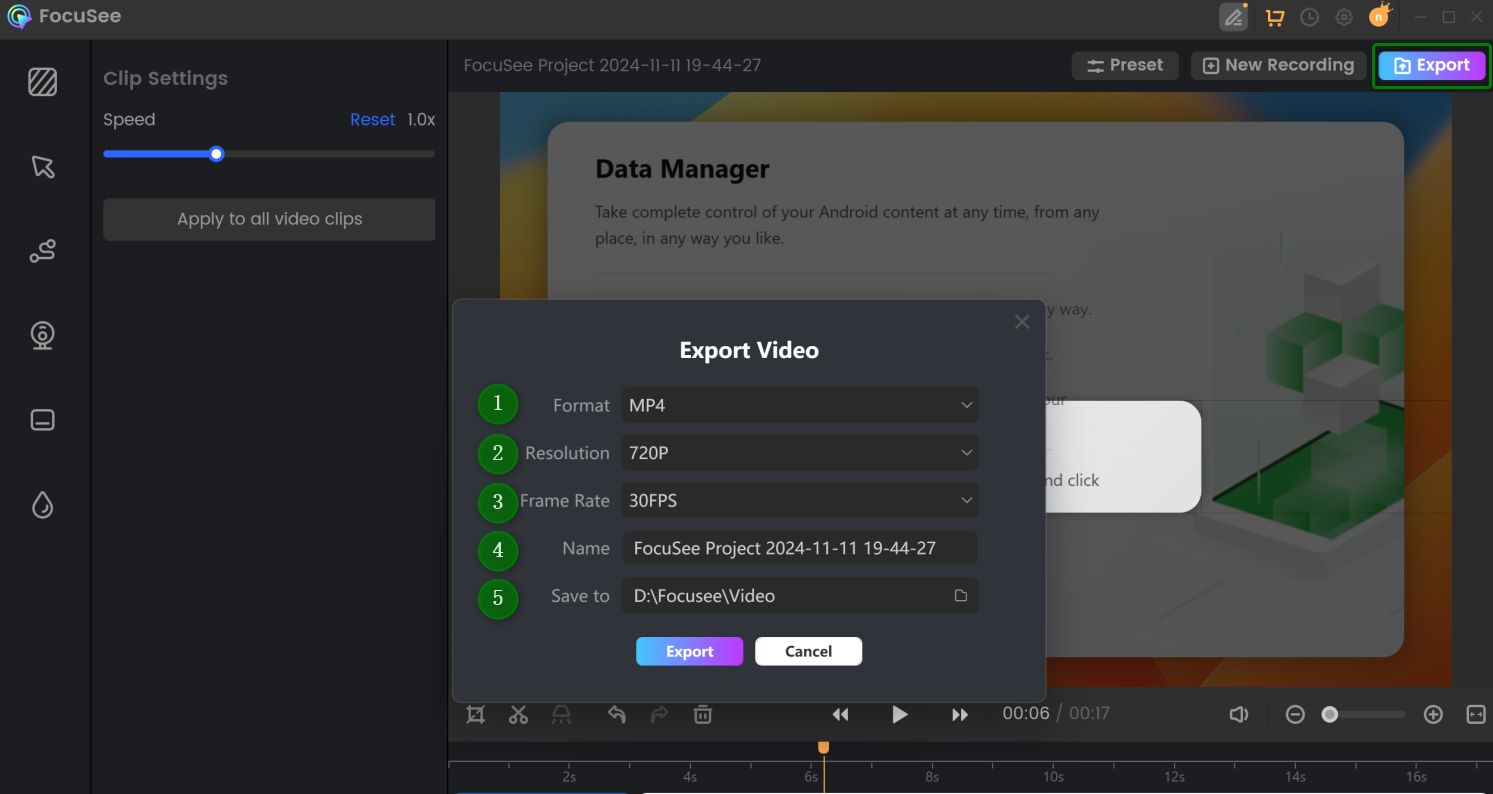Open the history clock icon
This screenshot has height=794, width=1493.
pos(1309,17)
